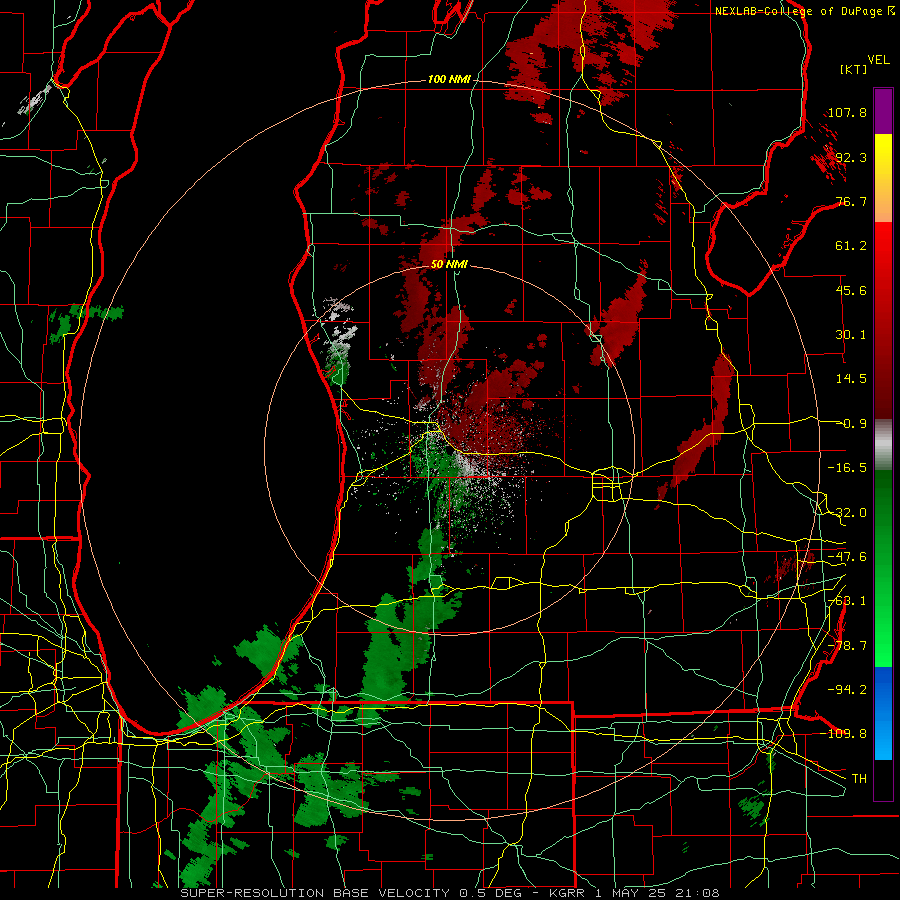Screen dimensions: 900x900
Task: Click the 61.2 legend value
Action: (851, 246)
